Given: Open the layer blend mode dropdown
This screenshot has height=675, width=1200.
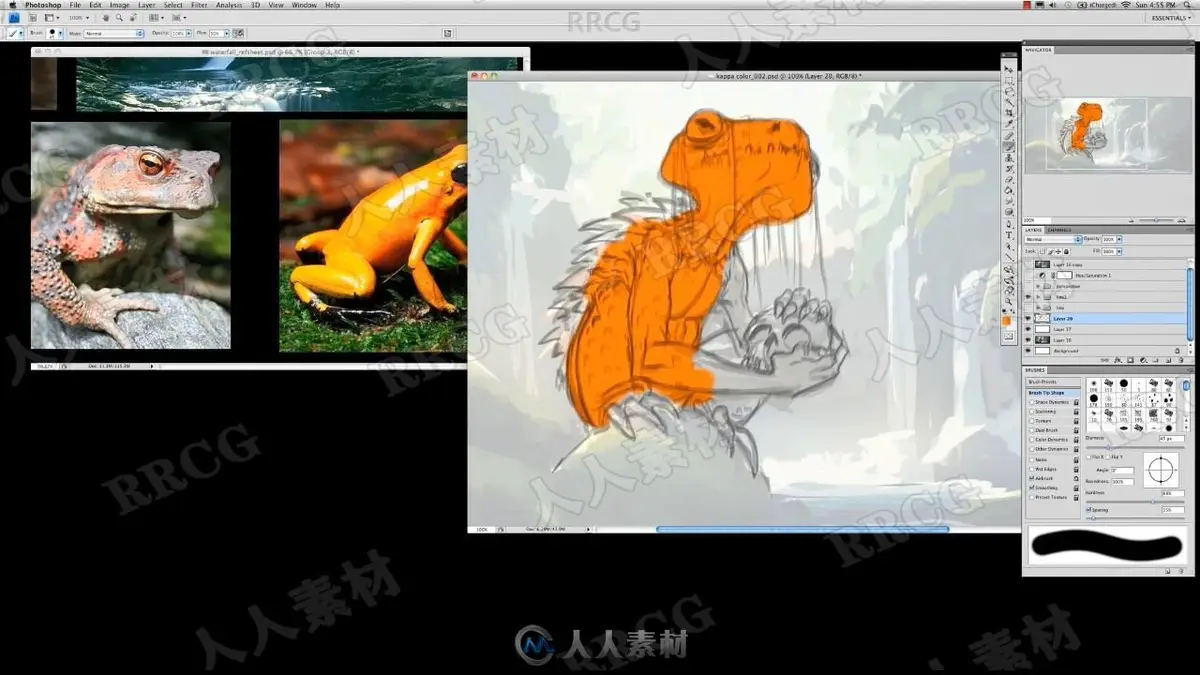Looking at the screenshot, I should tap(1053, 240).
